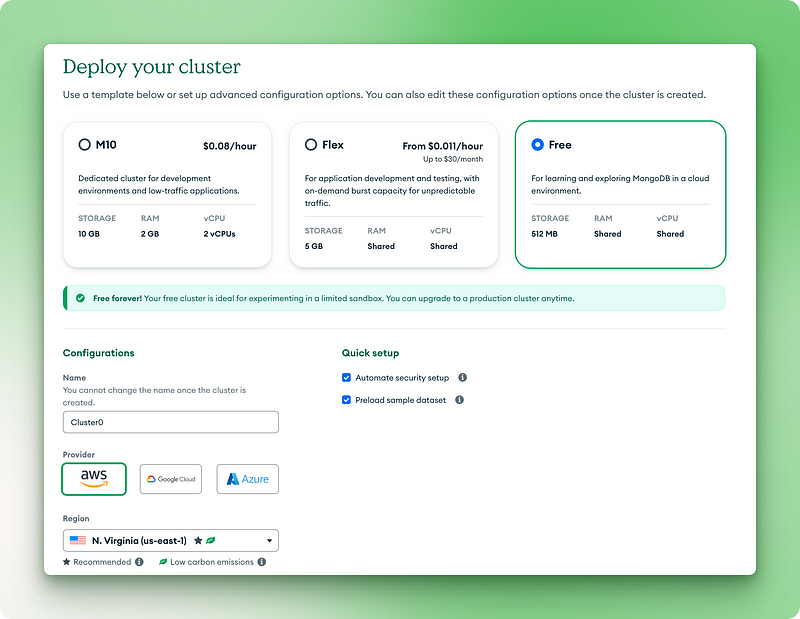Click the From $0.011/hour price text
Screen dimensions: 800x619
(442, 146)
